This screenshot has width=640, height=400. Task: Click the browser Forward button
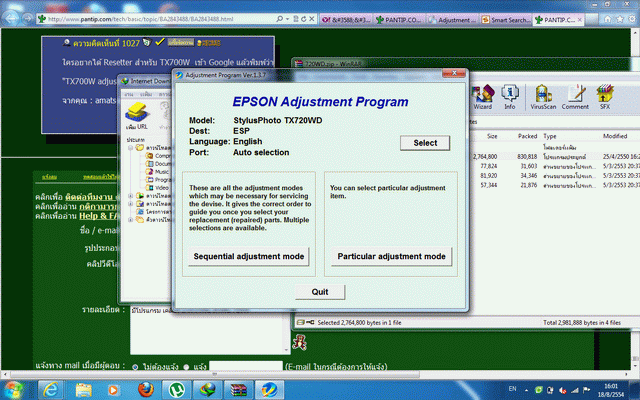point(28,18)
